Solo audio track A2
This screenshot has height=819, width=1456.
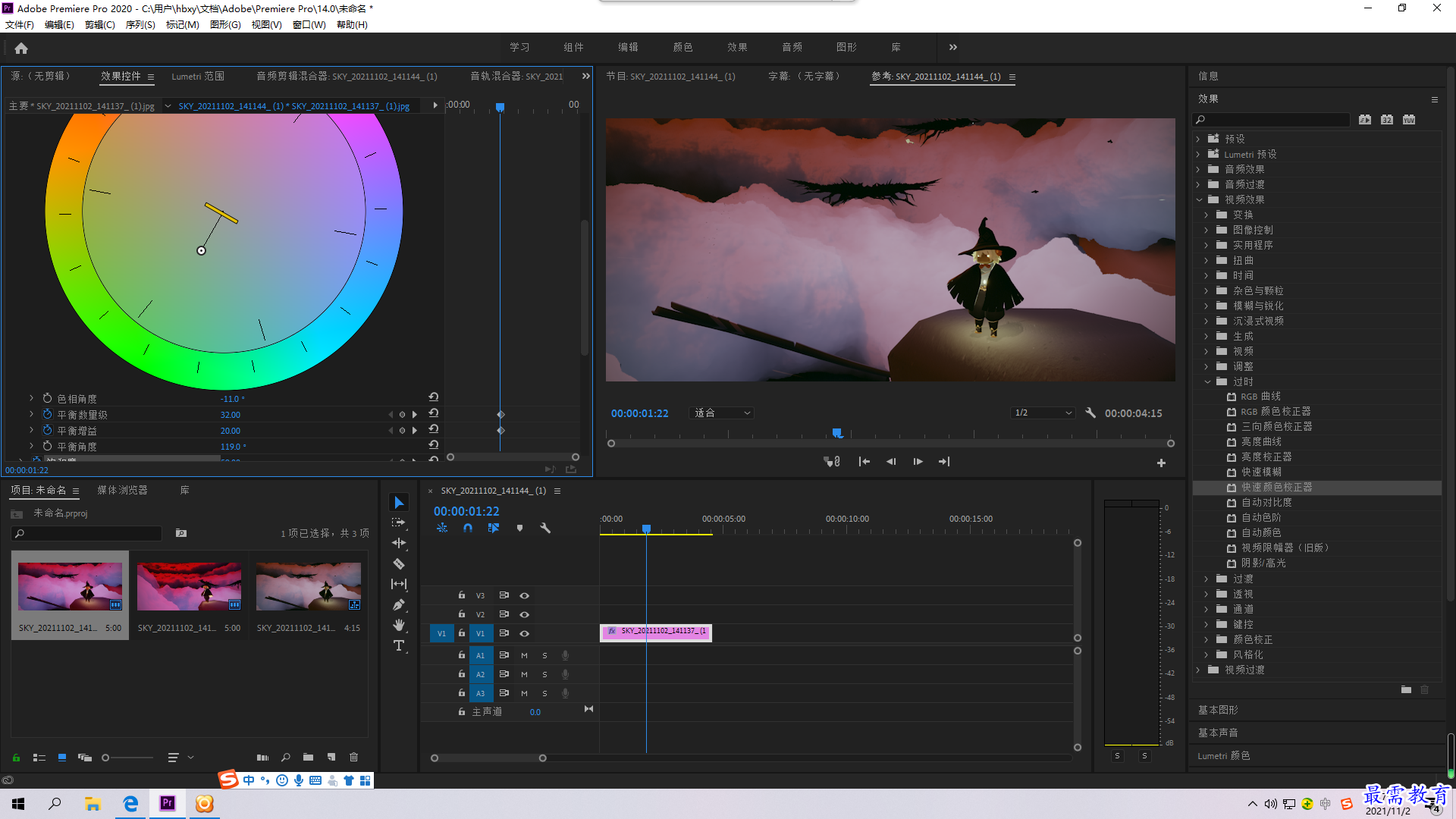pyautogui.click(x=544, y=674)
